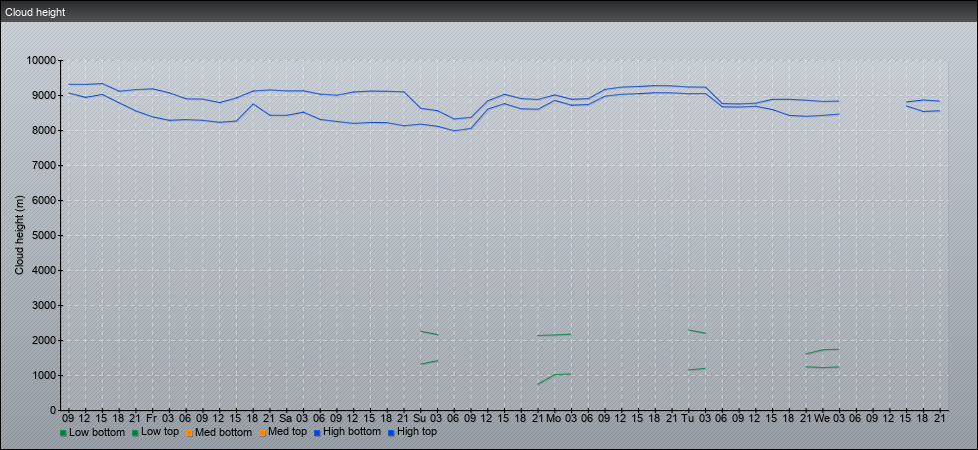Screen dimensions: 978x450
Task: Select the Fr day marker on time axis
Action: (x=151, y=417)
